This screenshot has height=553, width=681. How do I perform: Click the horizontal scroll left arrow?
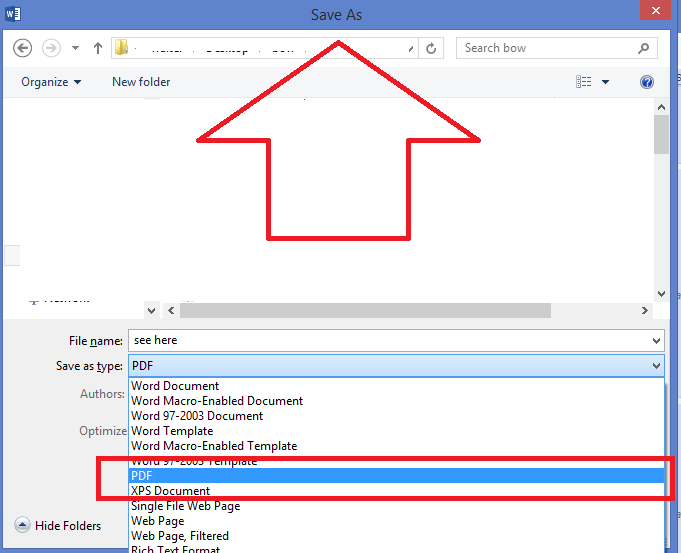coord(171,310)
